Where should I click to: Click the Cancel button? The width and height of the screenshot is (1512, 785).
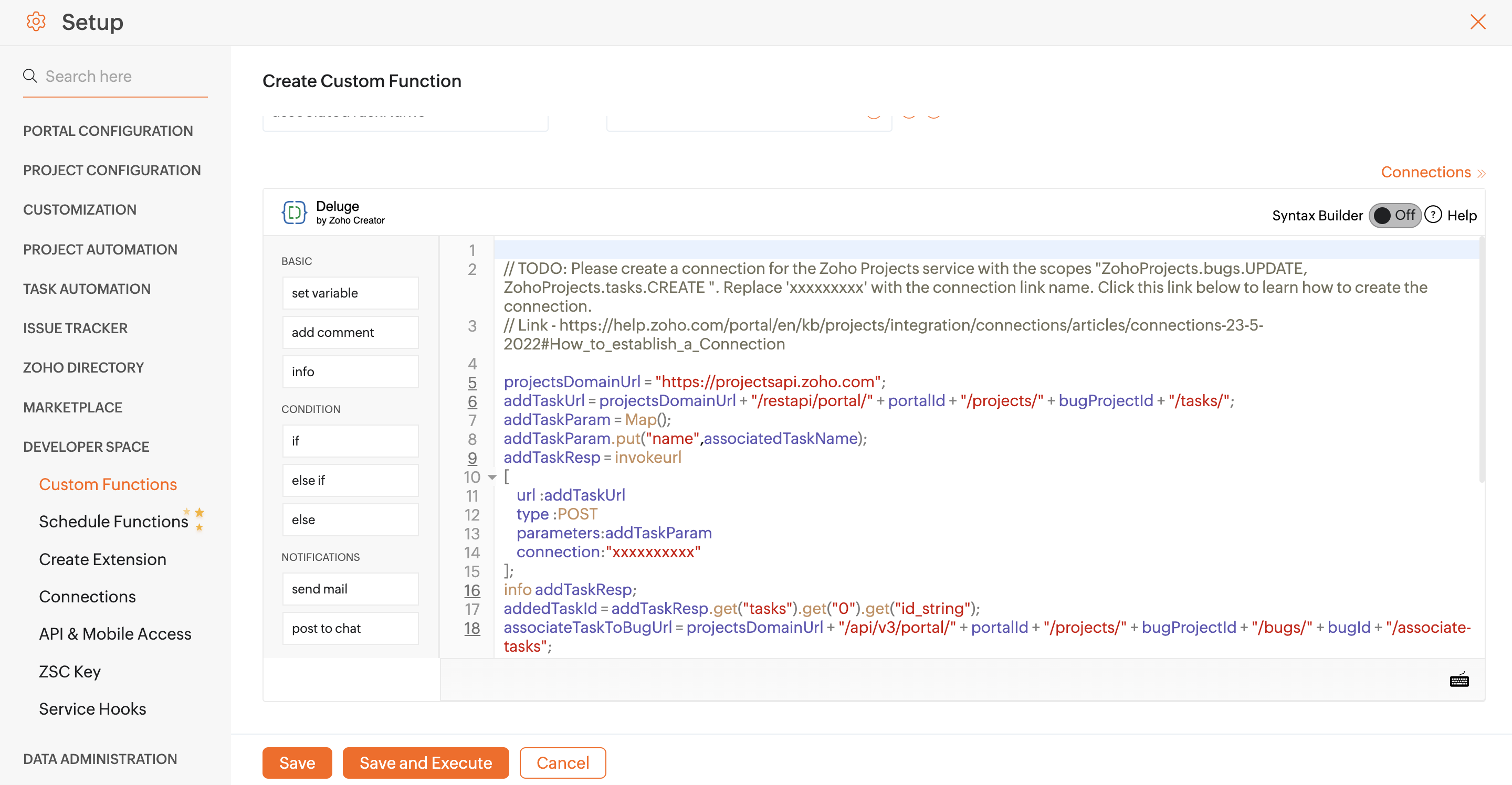point(562,762)
